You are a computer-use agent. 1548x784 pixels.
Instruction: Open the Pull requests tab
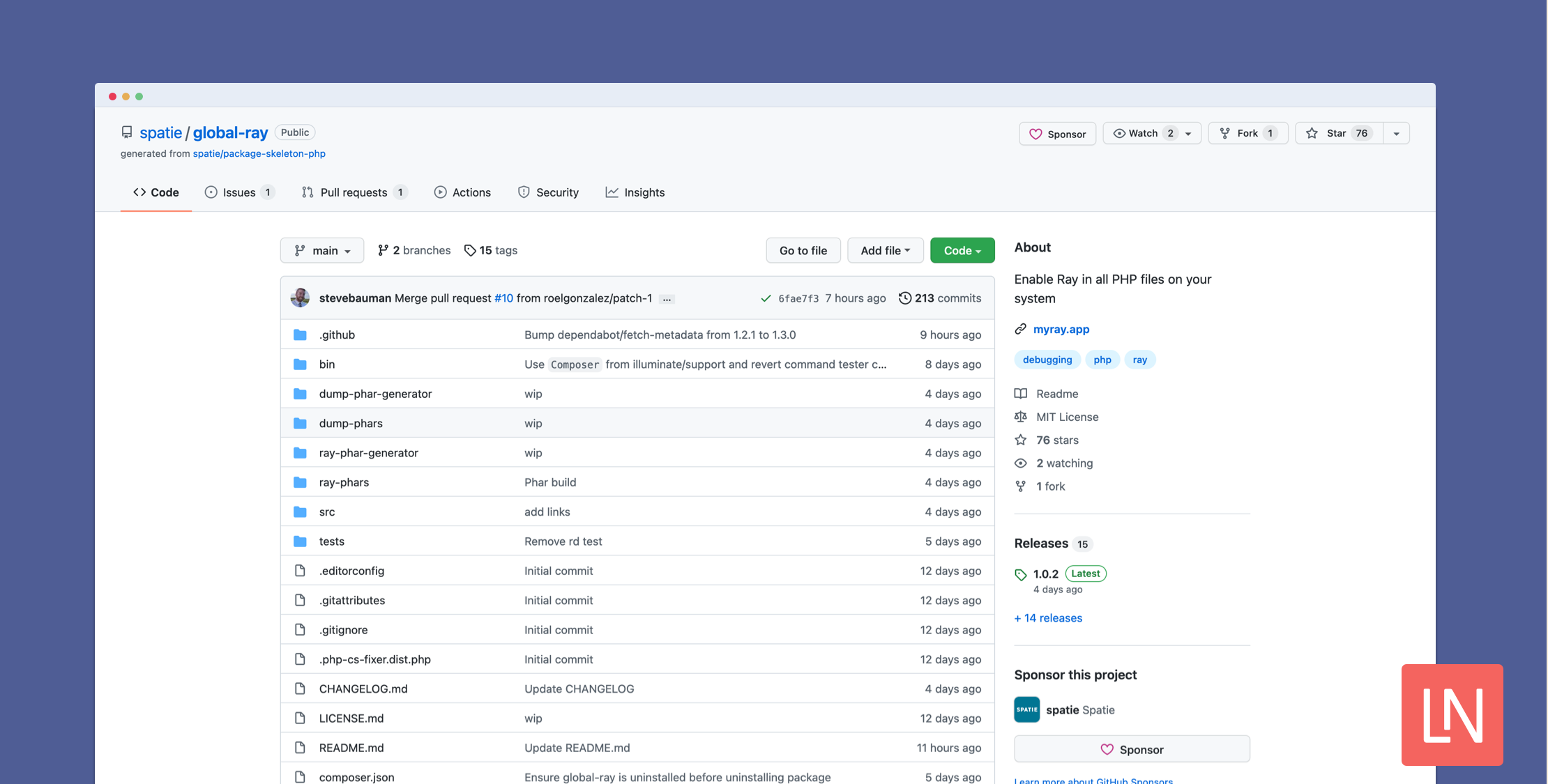pos(354,192)
